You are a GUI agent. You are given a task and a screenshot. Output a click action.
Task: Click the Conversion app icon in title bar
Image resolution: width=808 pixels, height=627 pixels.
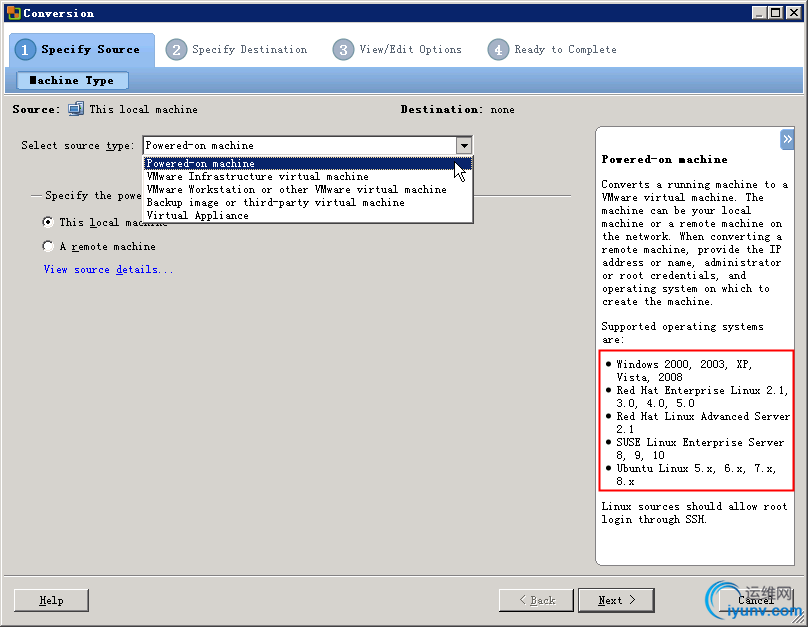click(x=13, y=13)
